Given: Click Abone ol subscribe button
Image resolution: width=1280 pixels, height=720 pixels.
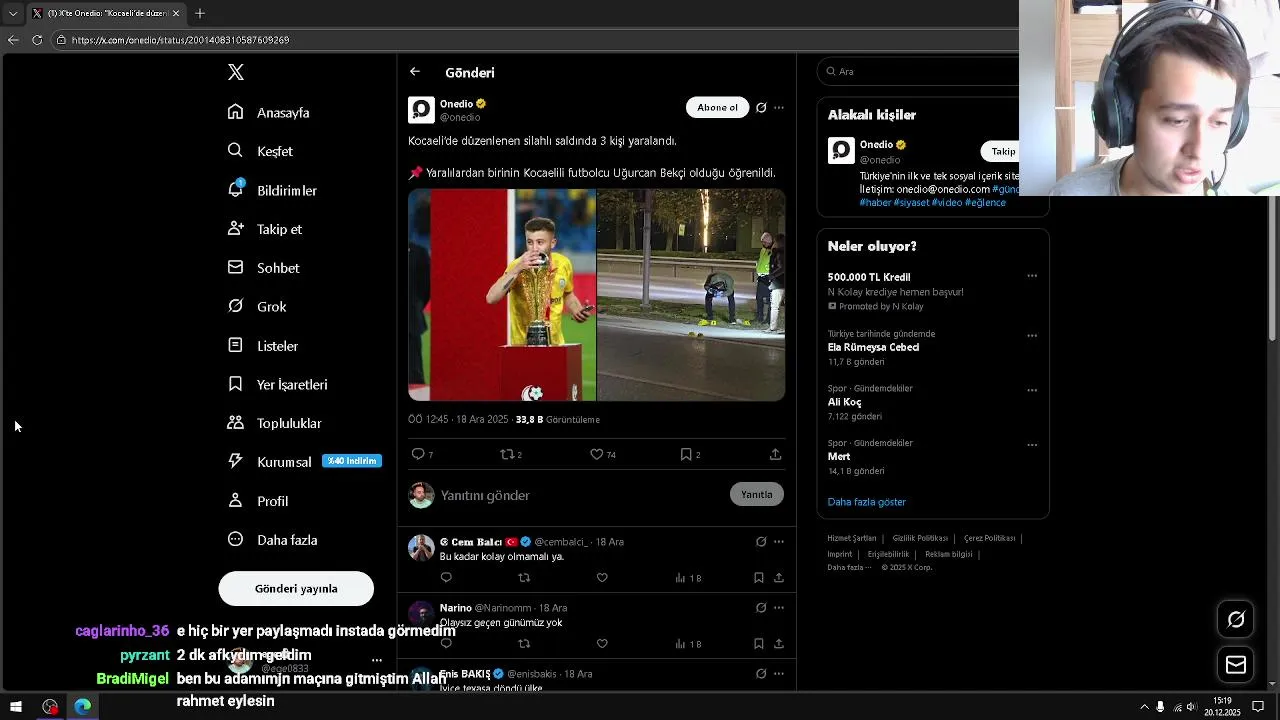Looking at the screenshot, I should click(717, 107).
